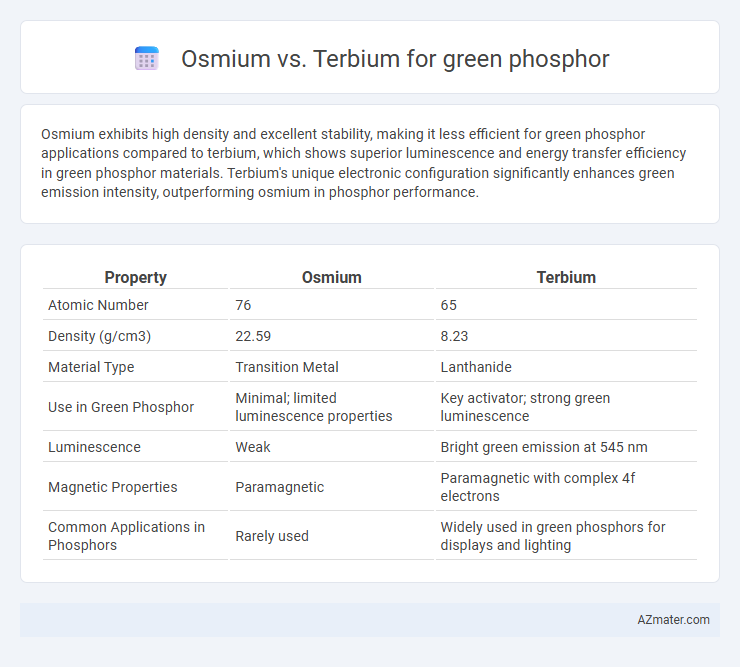The image size is (740, 667).
Task: Click the density value '22.59'
Action: pos(253,336)
